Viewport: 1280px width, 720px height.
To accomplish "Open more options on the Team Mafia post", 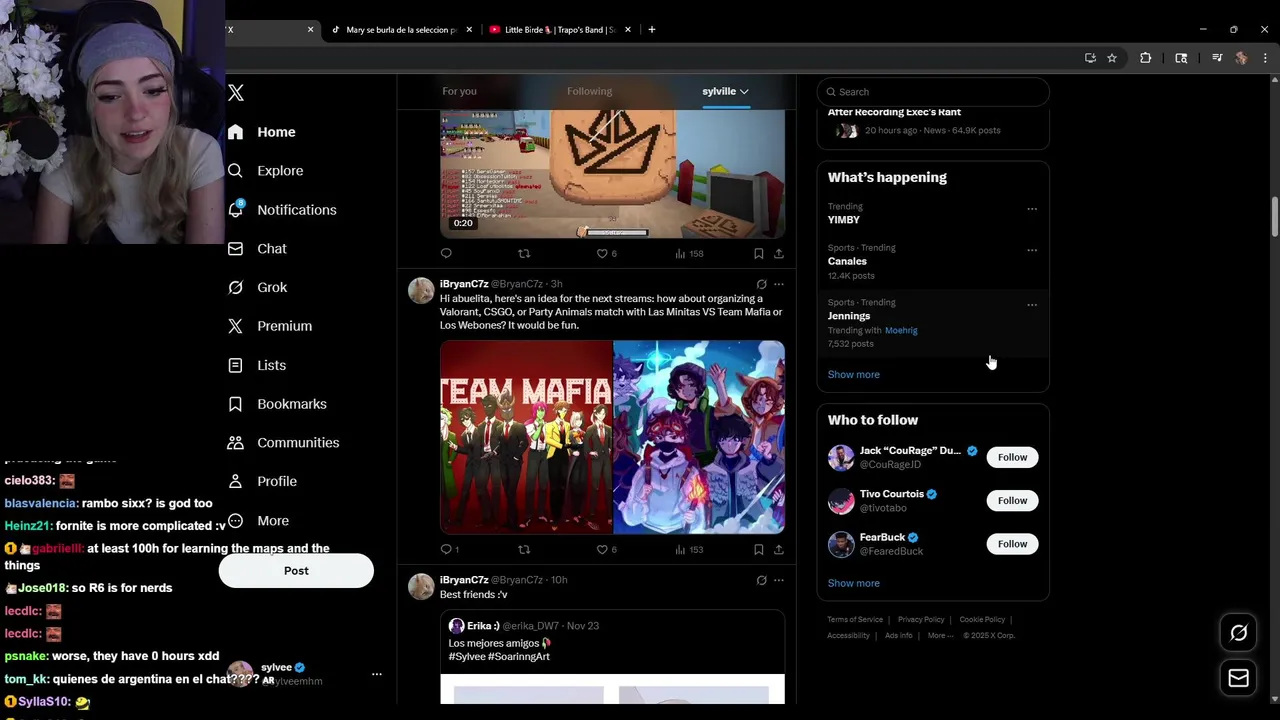I will (779, 284).
